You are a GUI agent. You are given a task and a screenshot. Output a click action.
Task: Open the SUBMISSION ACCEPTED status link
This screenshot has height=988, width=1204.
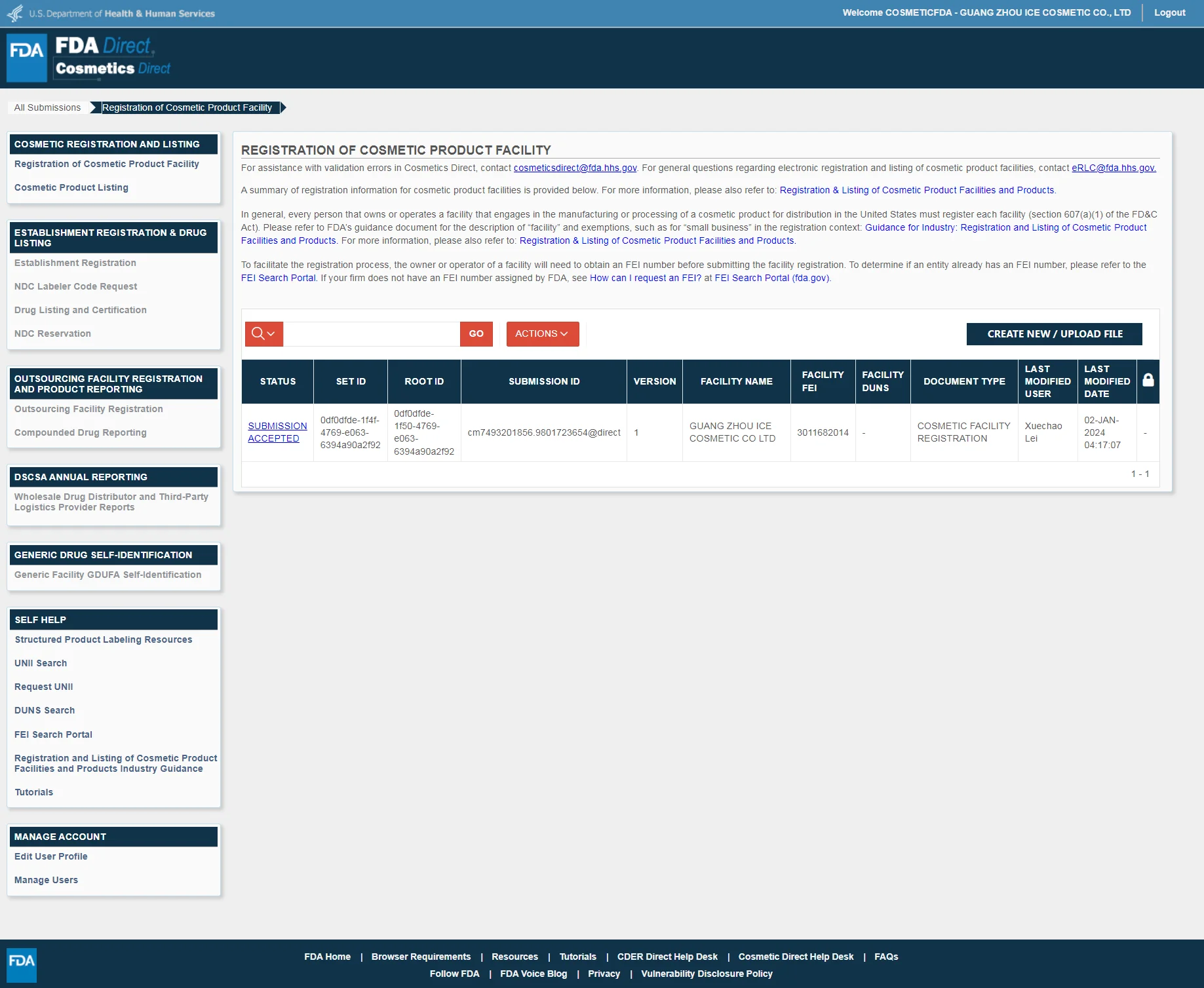[277, 432]
